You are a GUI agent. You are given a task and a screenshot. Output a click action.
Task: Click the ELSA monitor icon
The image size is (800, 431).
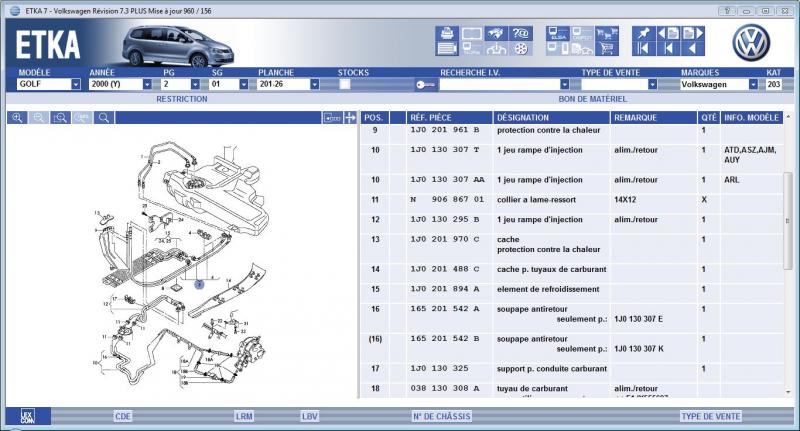click(558, 34)
